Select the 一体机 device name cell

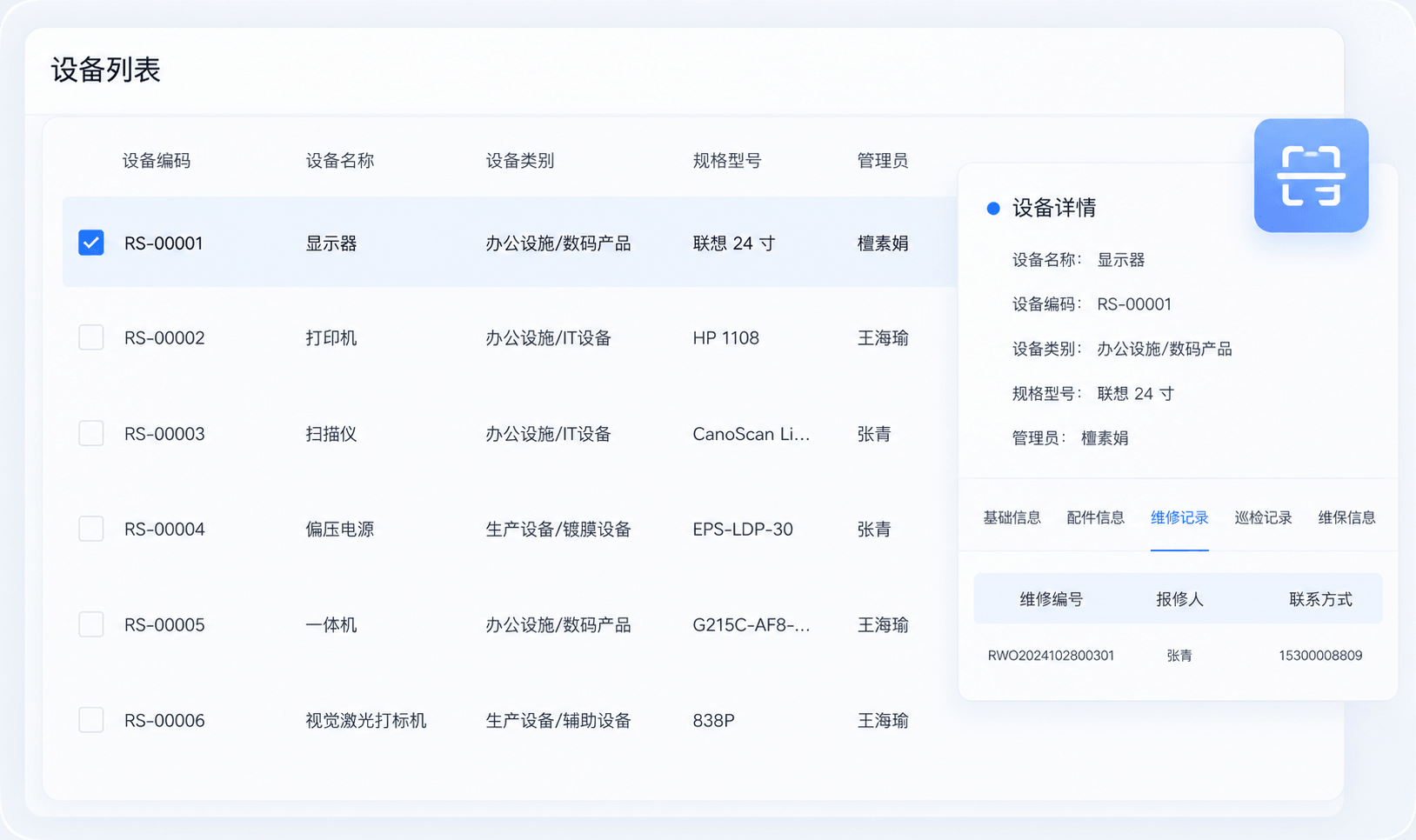[331, 624]
